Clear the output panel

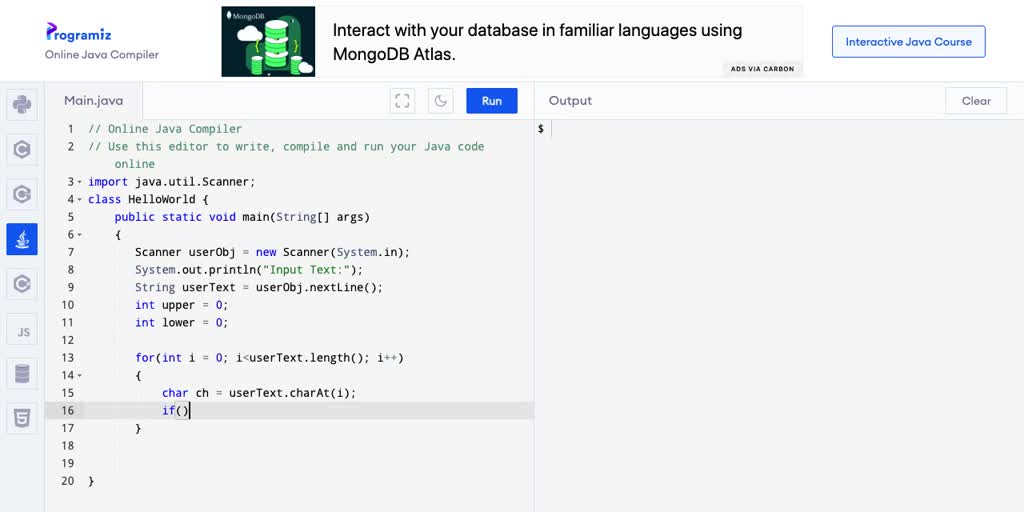pos(976,101)
